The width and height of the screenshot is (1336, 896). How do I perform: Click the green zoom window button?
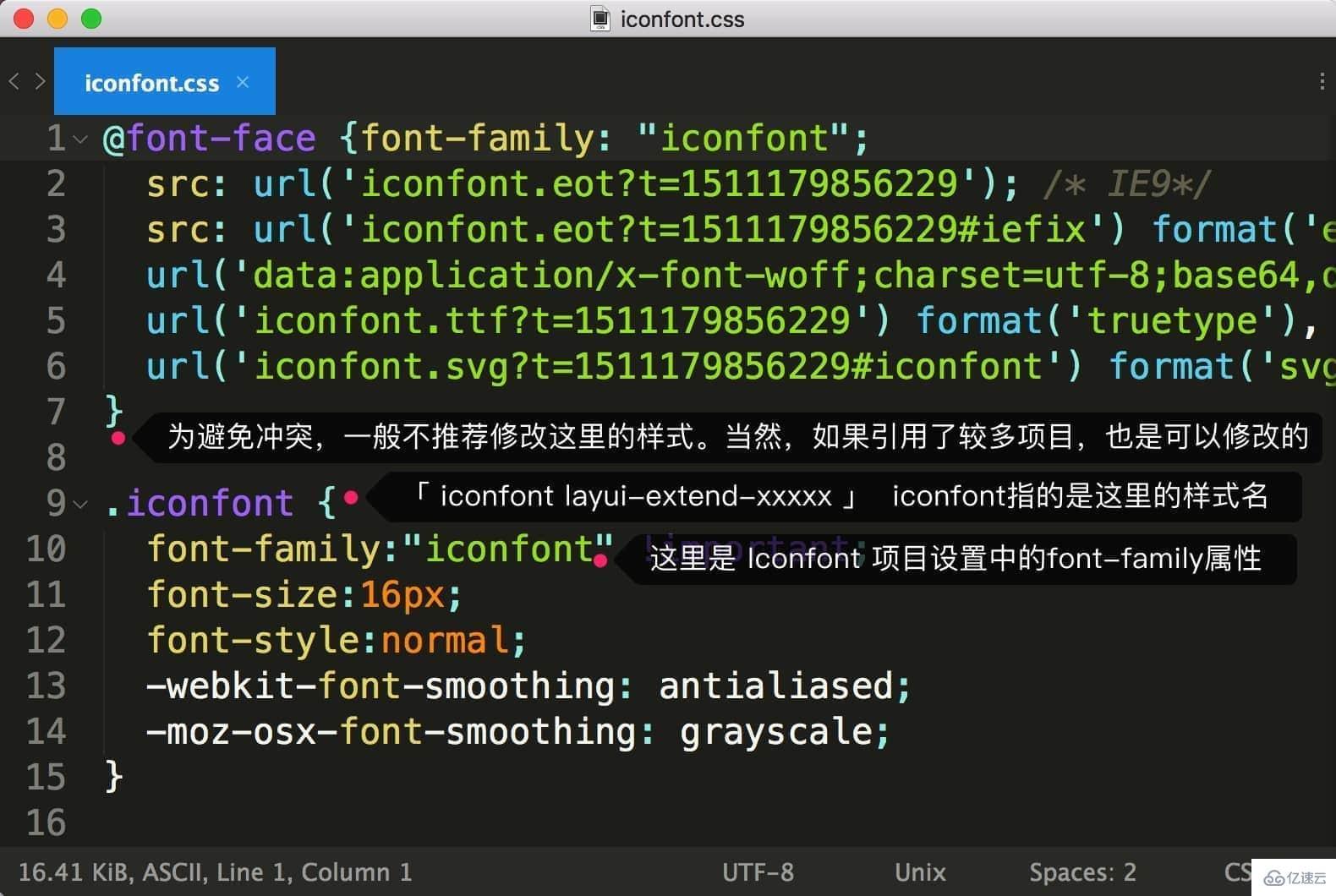[91, 19]
